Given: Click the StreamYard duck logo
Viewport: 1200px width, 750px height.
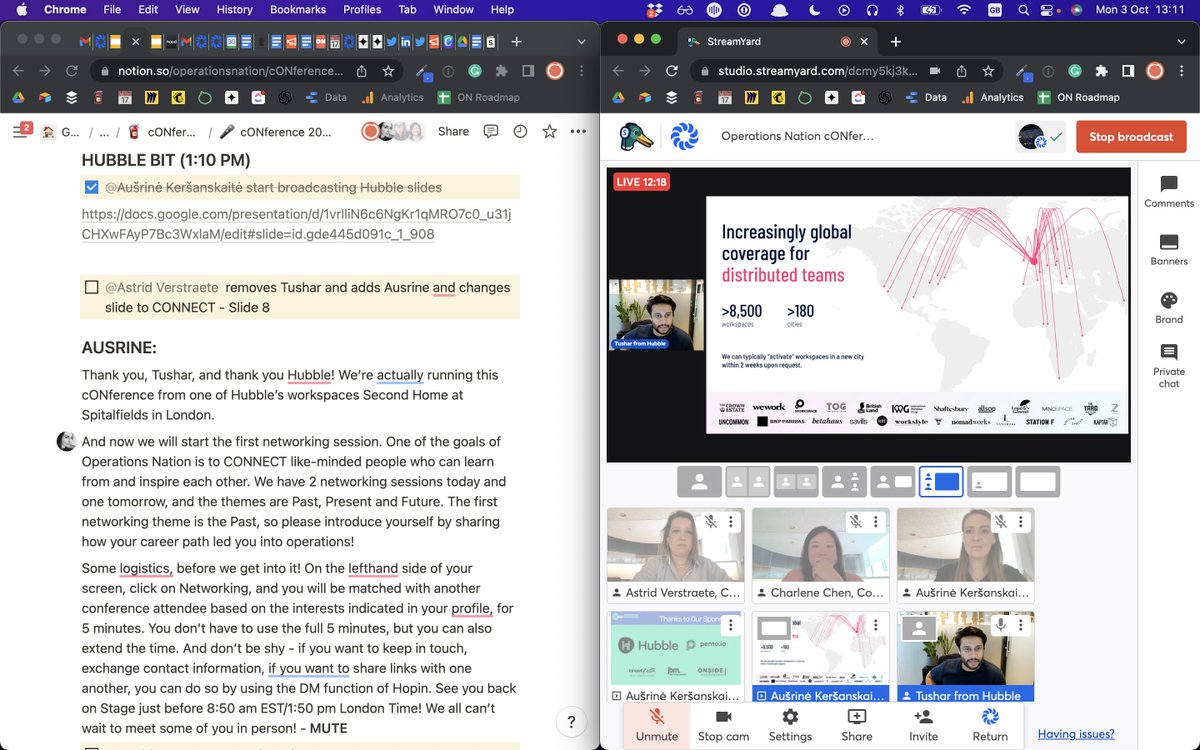Looking at the screenshot, I should point(634,136).
